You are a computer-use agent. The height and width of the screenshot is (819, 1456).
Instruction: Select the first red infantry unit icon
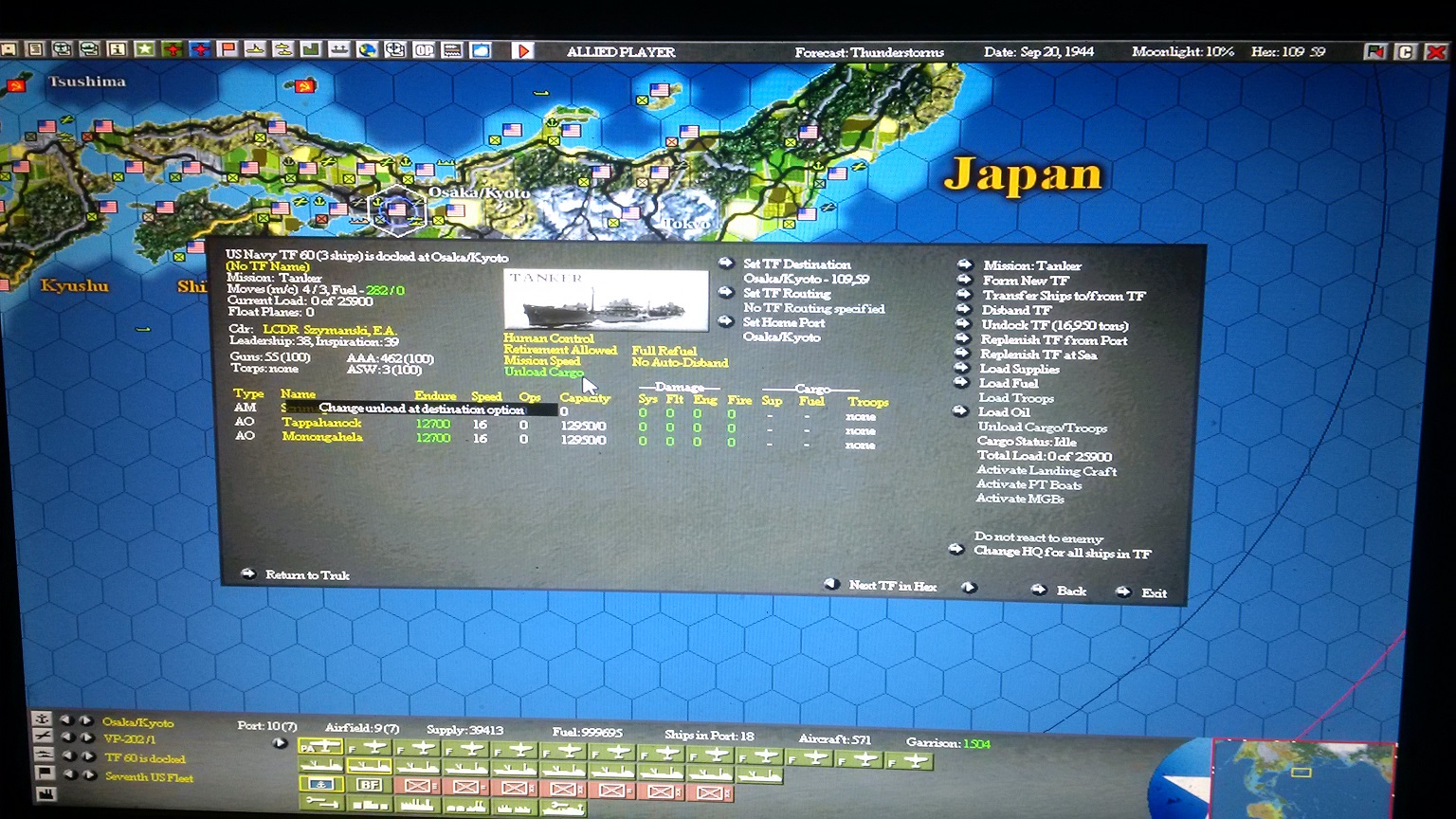click(417, 786)
